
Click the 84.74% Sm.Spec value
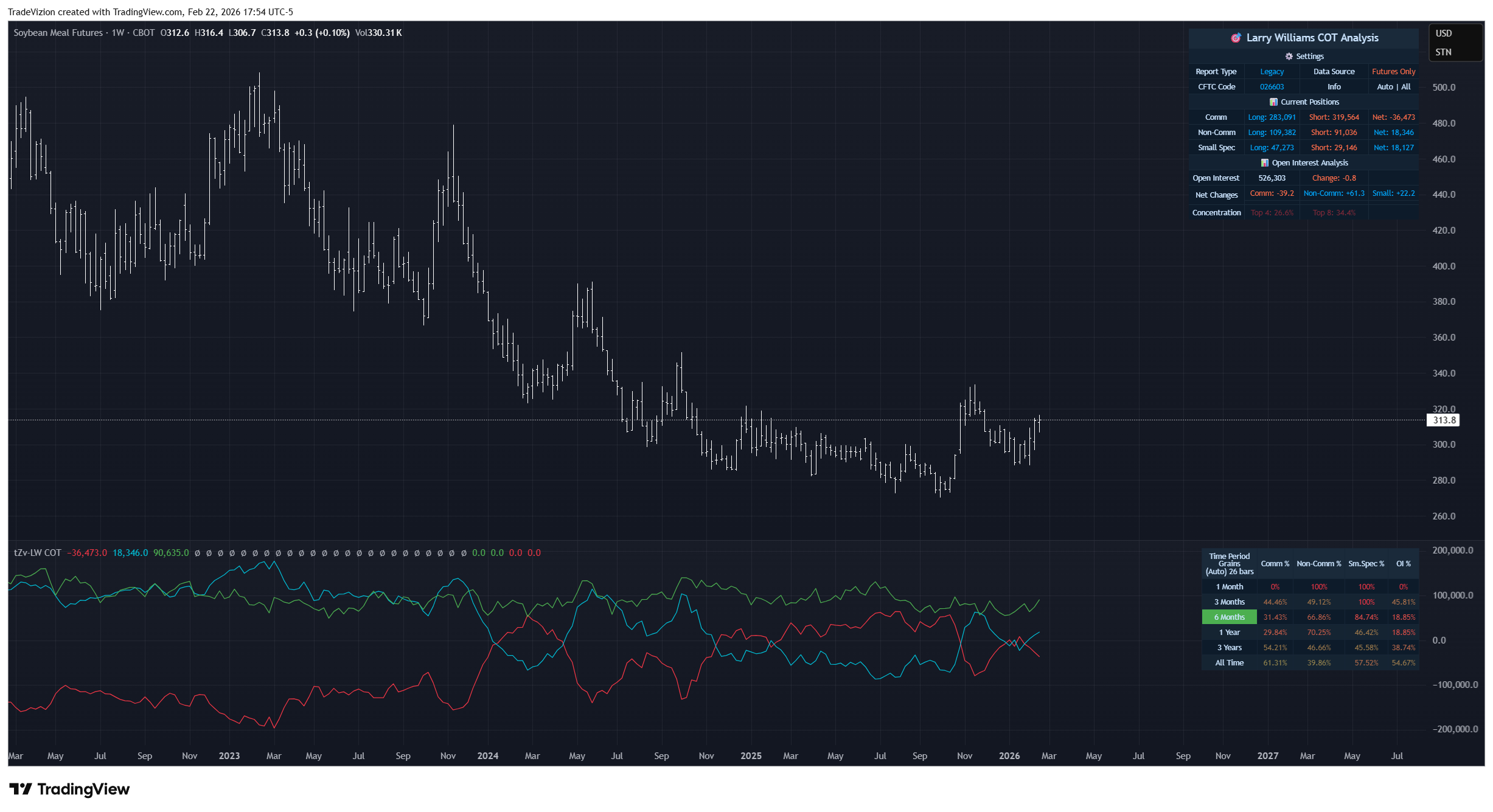[1366, 617]
